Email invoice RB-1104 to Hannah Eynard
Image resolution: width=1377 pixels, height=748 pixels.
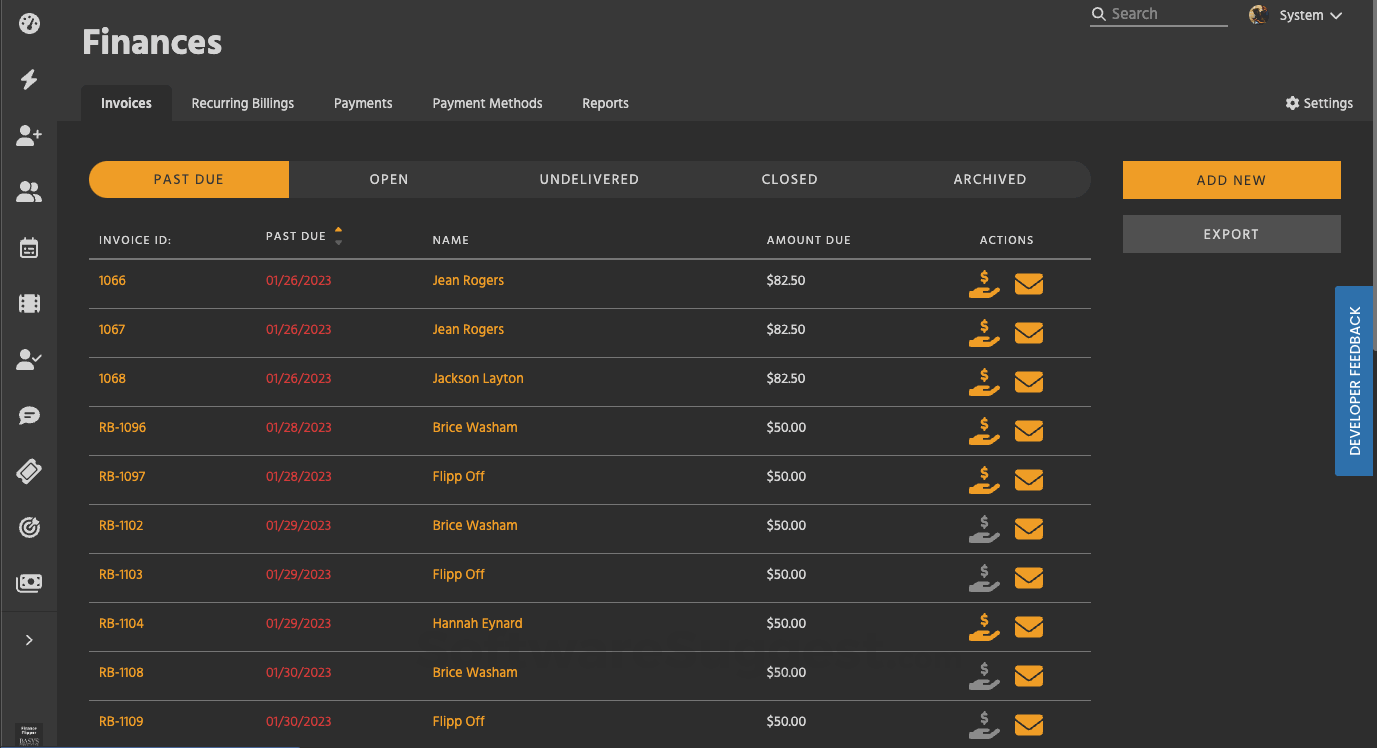[x=1029, y=627]
